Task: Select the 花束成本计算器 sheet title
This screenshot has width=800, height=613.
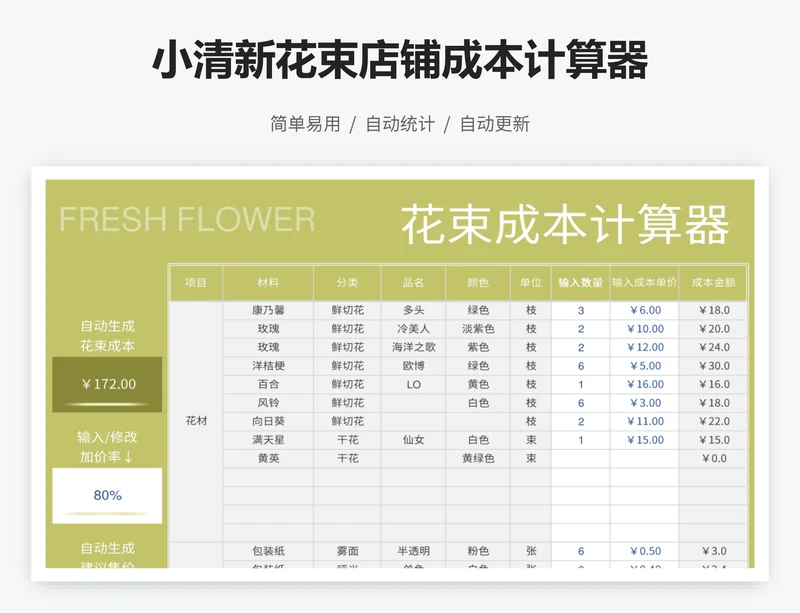Action: pos(564,225)
